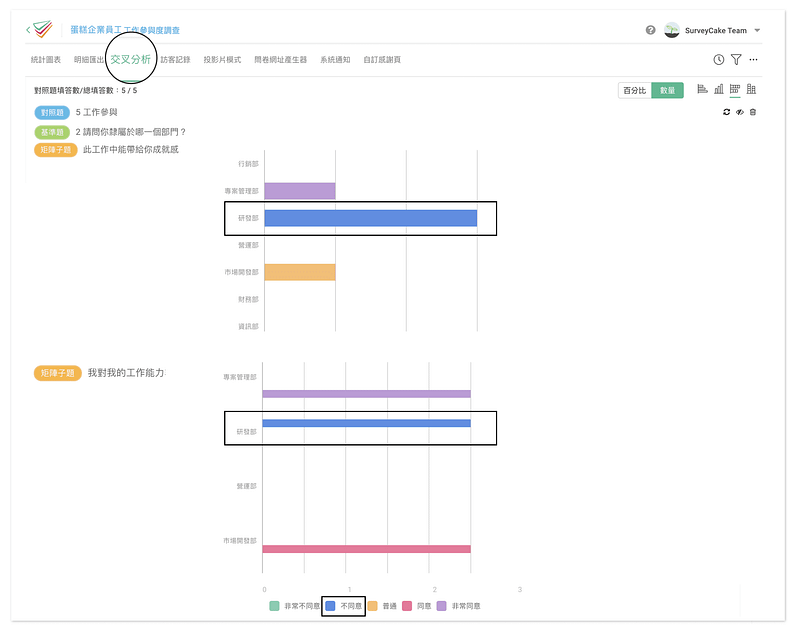This screenshot has width=800, height=629.
Task: Open the funnel filter icon
Action: [736, 60]
